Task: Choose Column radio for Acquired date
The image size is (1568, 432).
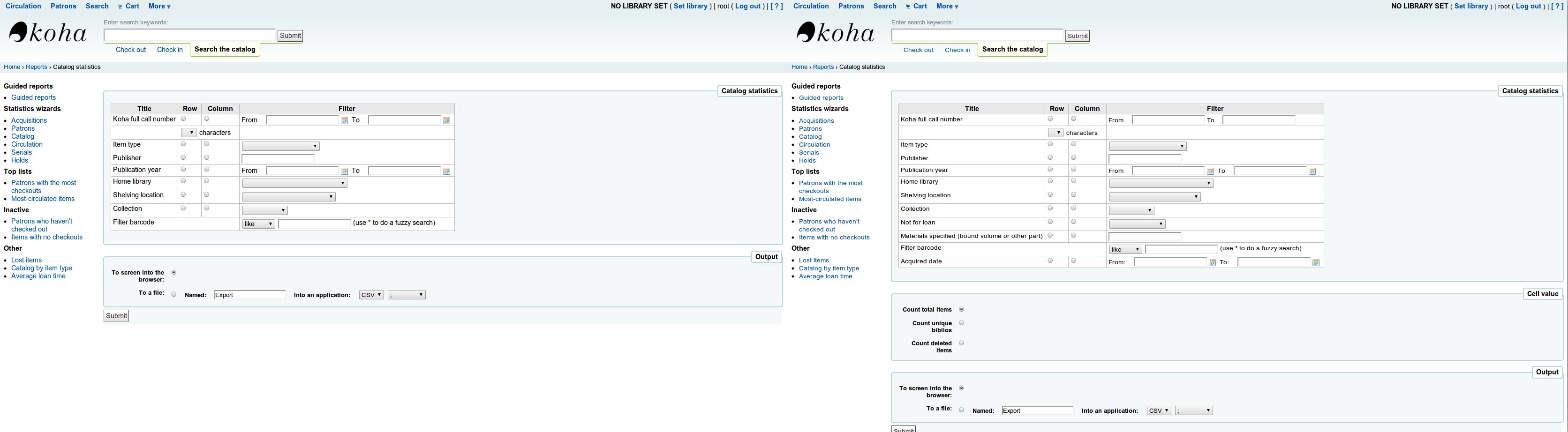Action: [1074, 261]
